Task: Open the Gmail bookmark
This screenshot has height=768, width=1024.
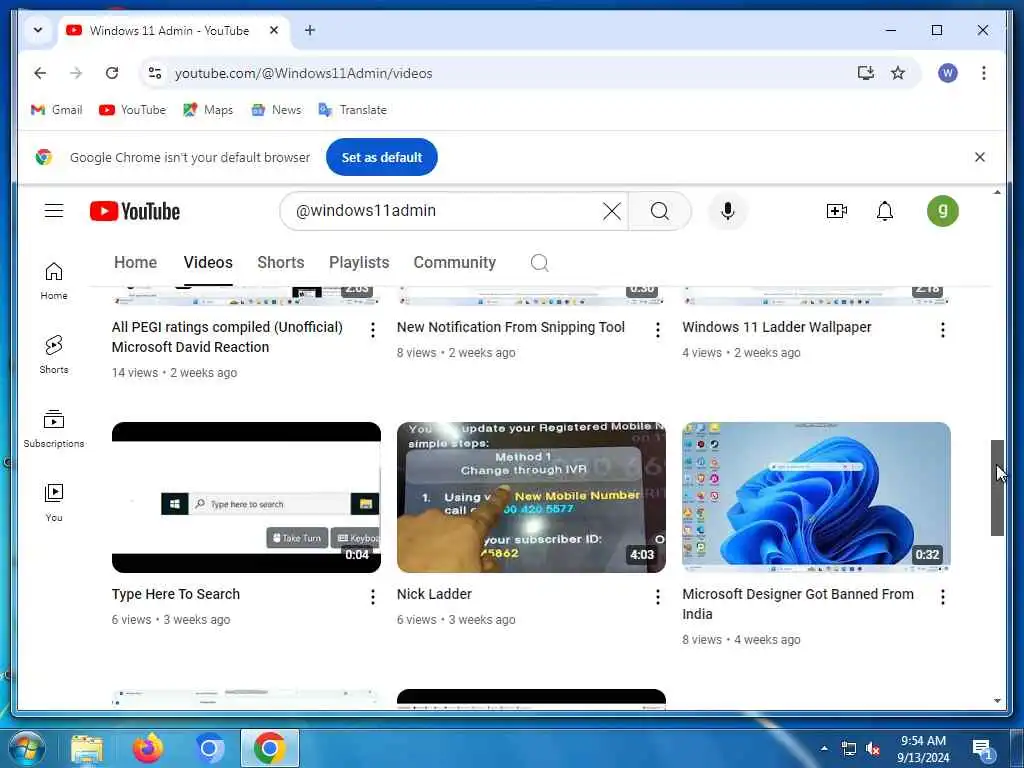Action: pos(57,110)
